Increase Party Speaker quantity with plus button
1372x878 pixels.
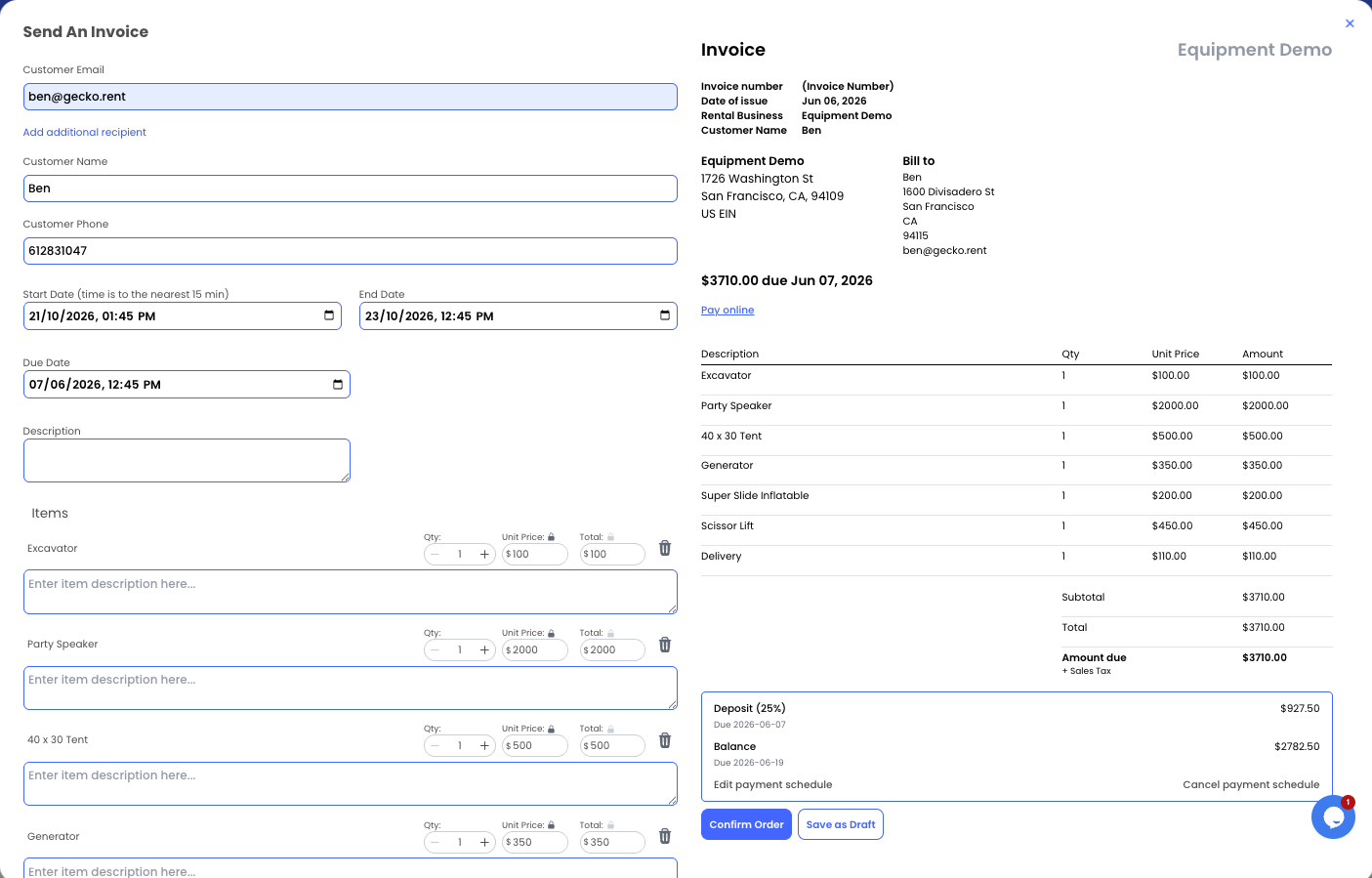[484, 649]
